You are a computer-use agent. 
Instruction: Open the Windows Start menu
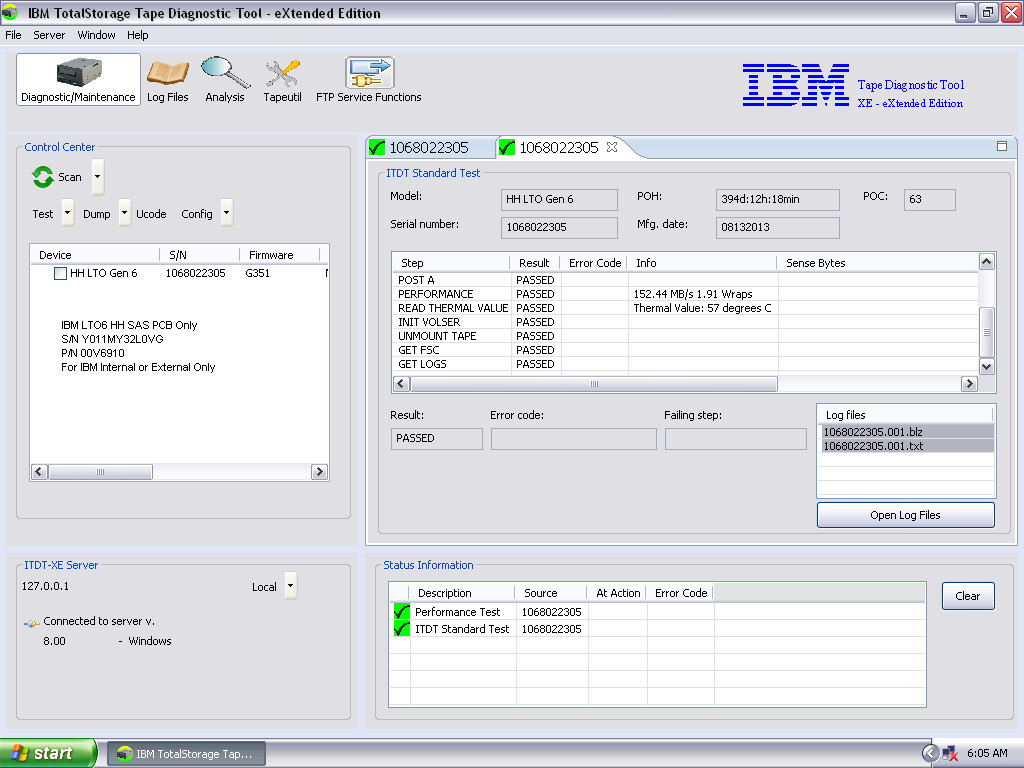pos(48,753)
